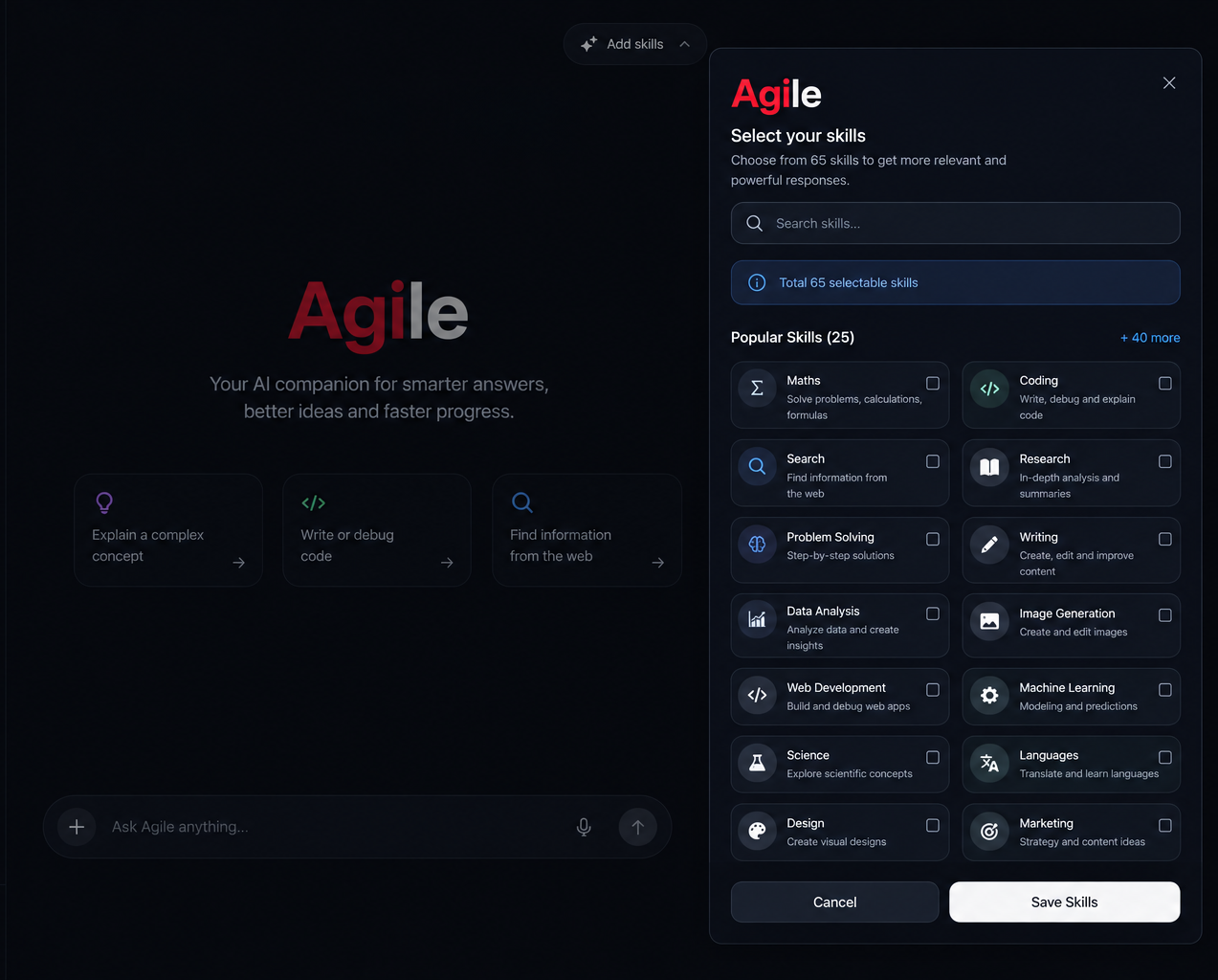The height and width of the screenshot is (980, 1218).
Task: Check the Marketing skill checkbox
Action: click(1165, 825)
